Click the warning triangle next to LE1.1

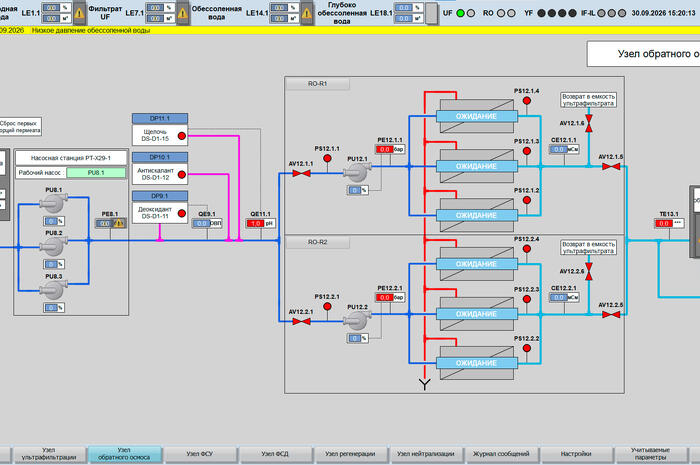pyautogui.click(x=79, y=13)
